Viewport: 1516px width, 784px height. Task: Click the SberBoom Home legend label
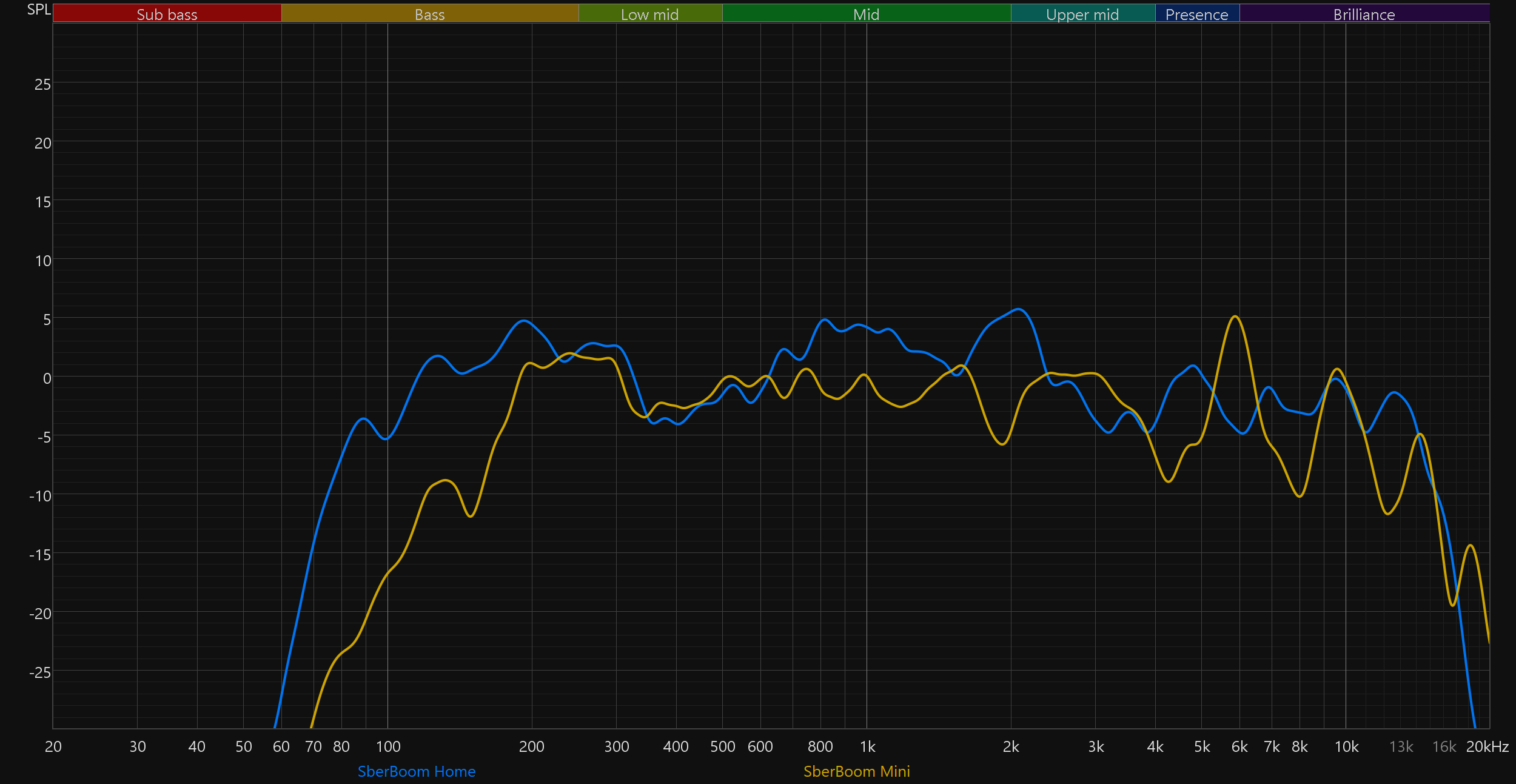pyautogui.click(x=417, y=771)
